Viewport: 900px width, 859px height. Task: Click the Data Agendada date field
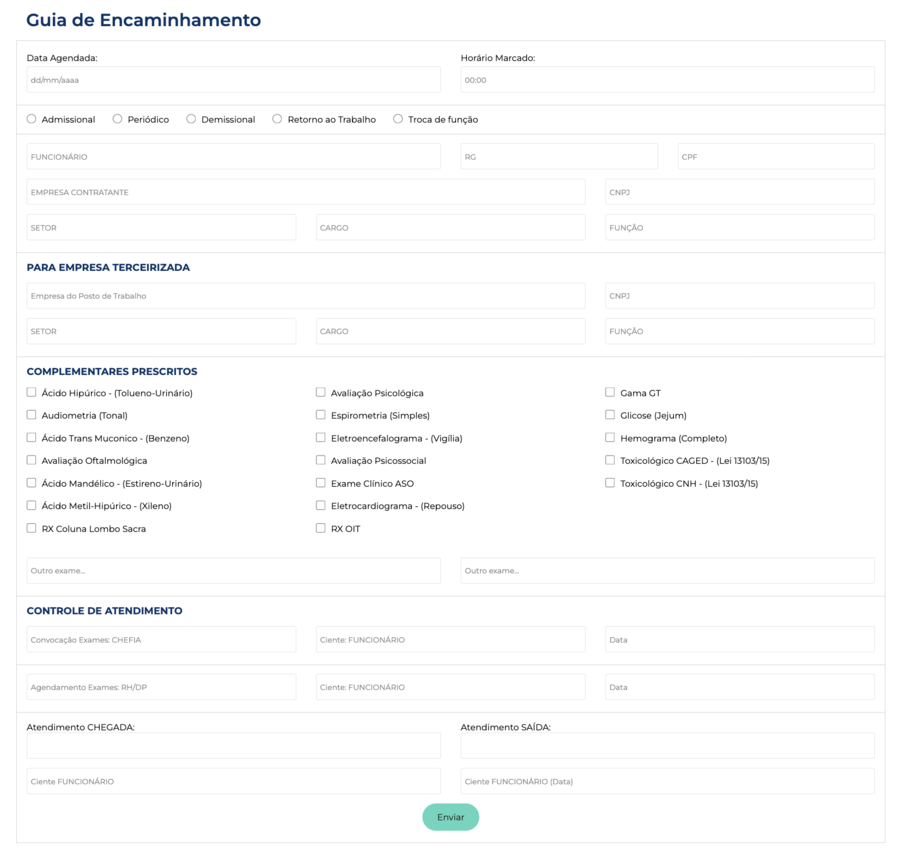[x=233, y=80]
